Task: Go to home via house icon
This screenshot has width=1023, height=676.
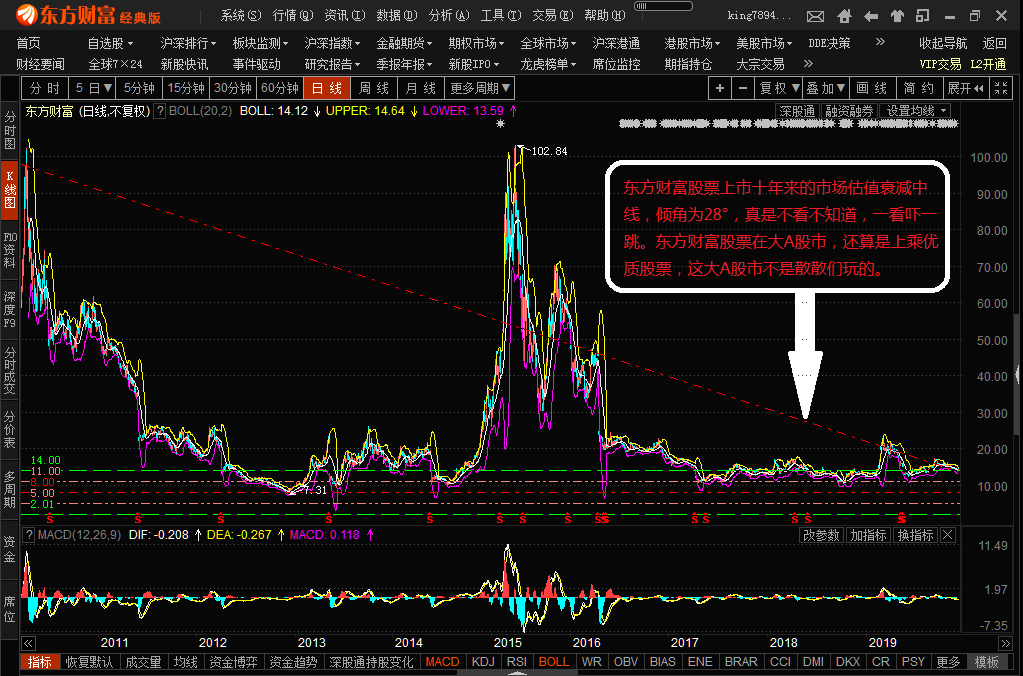Action: tap(844, 16)
